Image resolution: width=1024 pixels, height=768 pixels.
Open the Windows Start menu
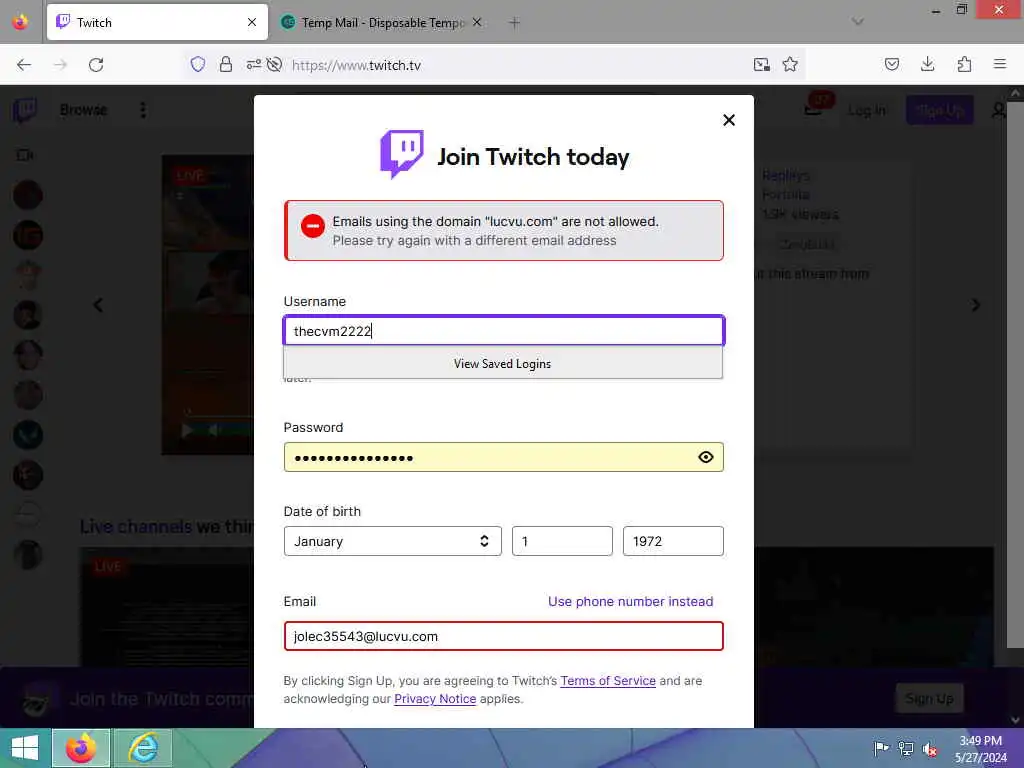click(x=25, y=748)
